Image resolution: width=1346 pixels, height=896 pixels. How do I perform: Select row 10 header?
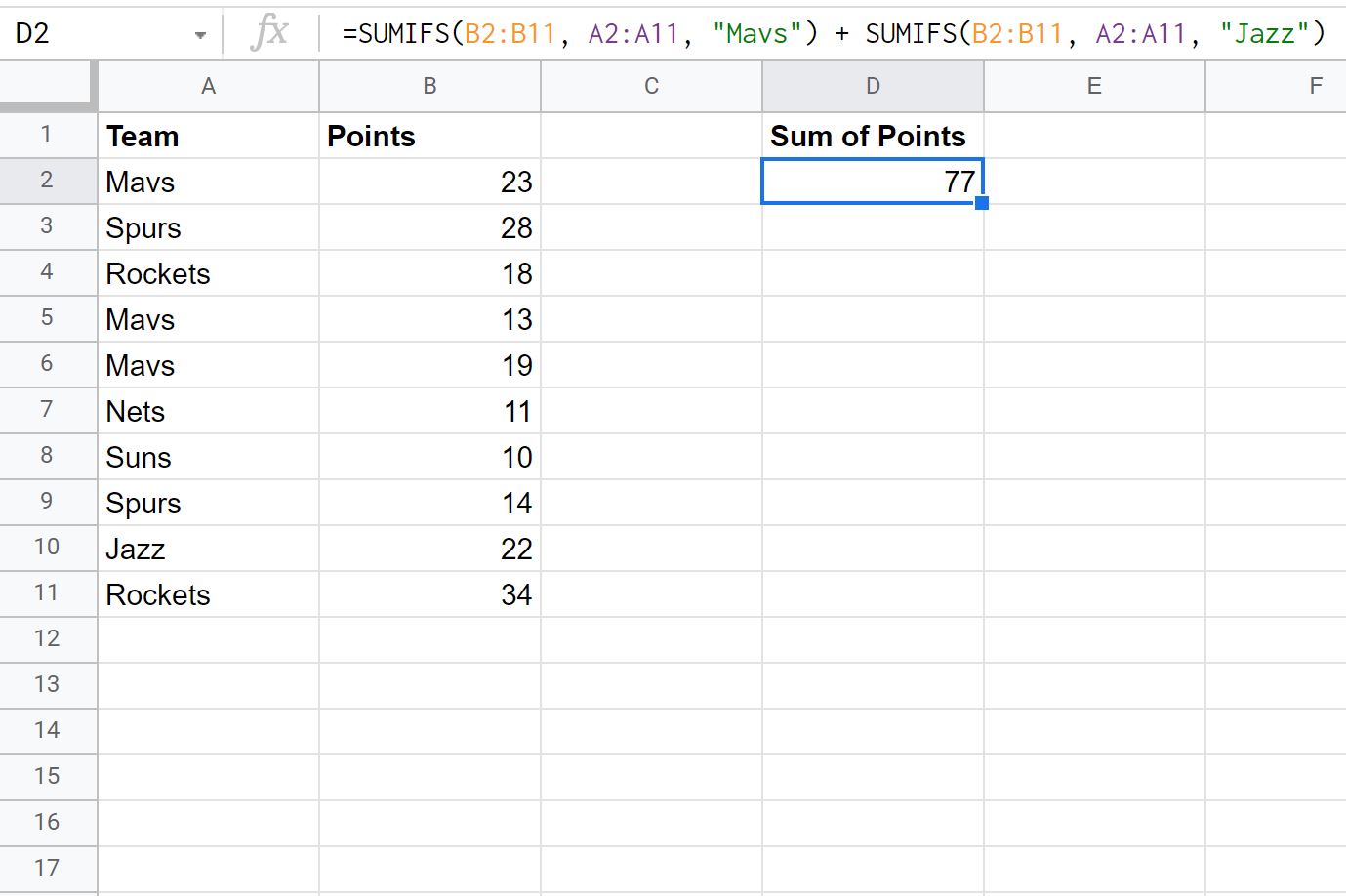pos(48,548)
